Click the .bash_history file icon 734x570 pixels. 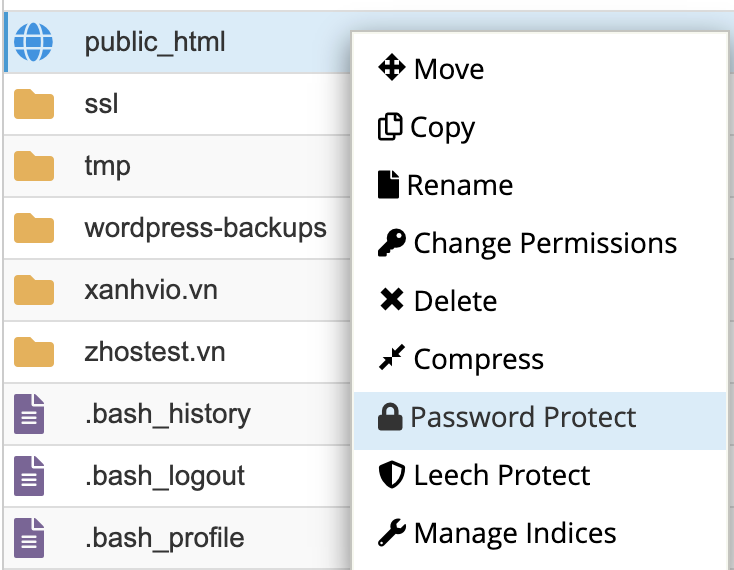[29, 414]
